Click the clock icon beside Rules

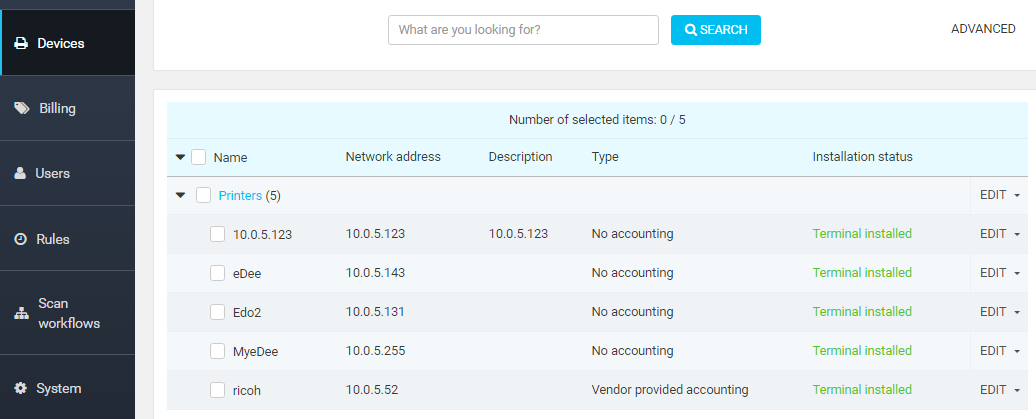point(20,239)
